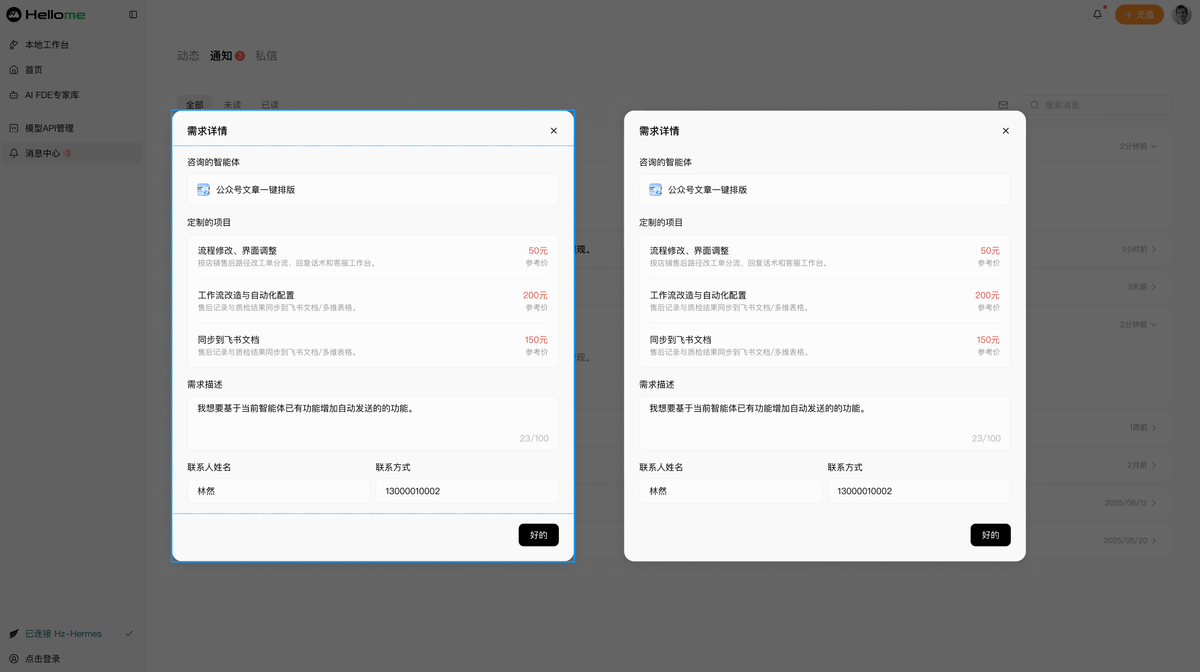This screenshot has width=1200, height=672.
Task: Open the user avatar in the header
Action: point(1182,14)
